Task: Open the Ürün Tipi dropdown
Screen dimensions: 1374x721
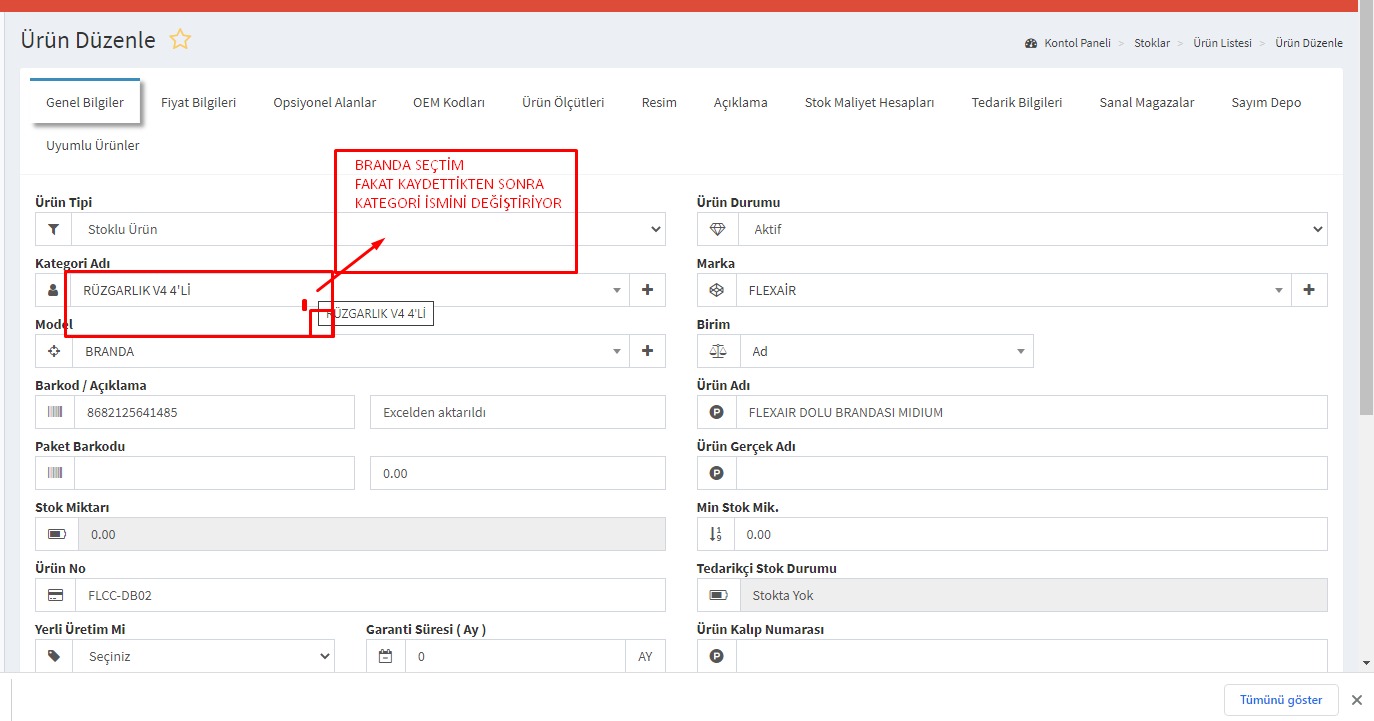Action: tap(367, 229)
